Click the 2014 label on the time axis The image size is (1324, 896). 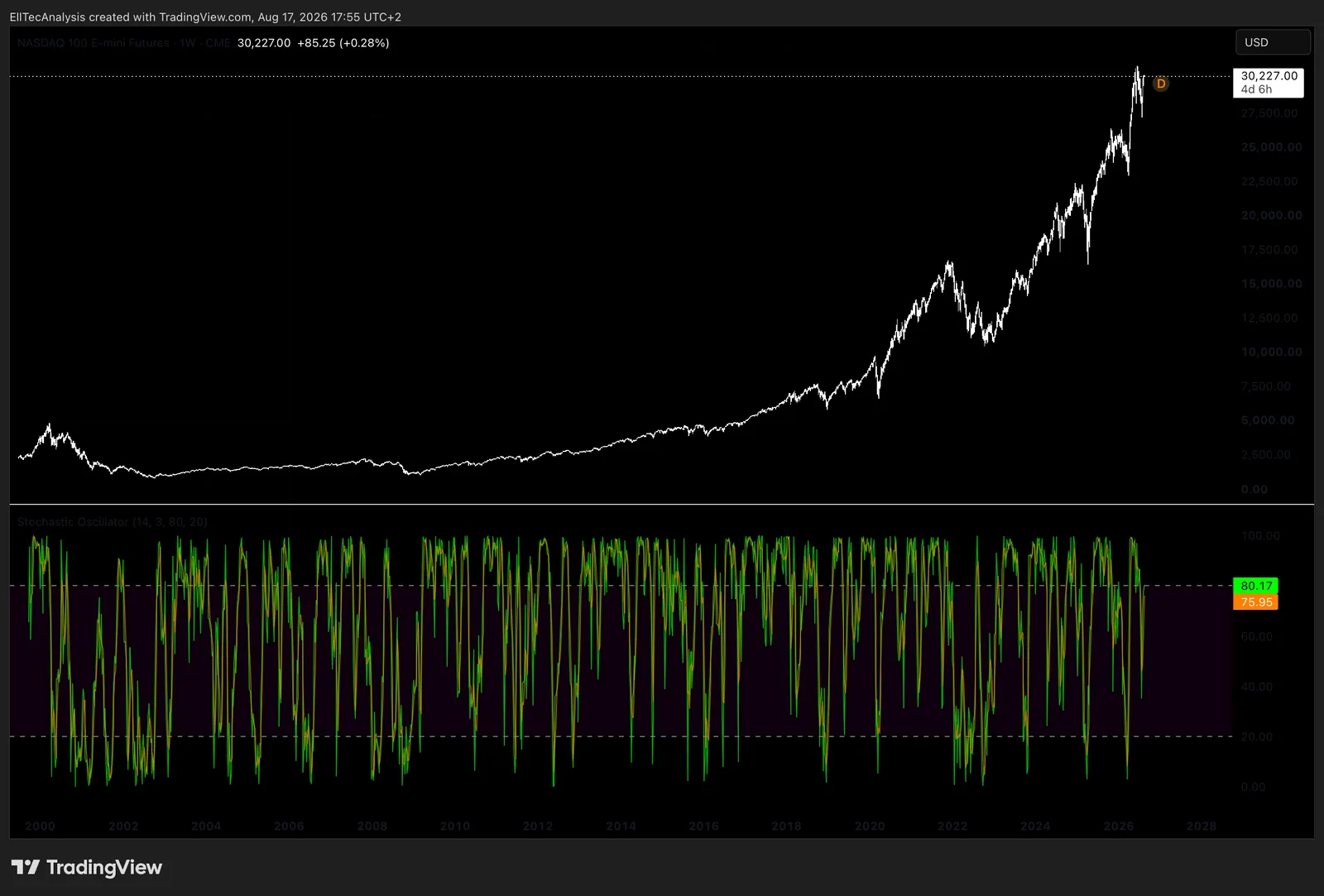(x=621, y=826)
